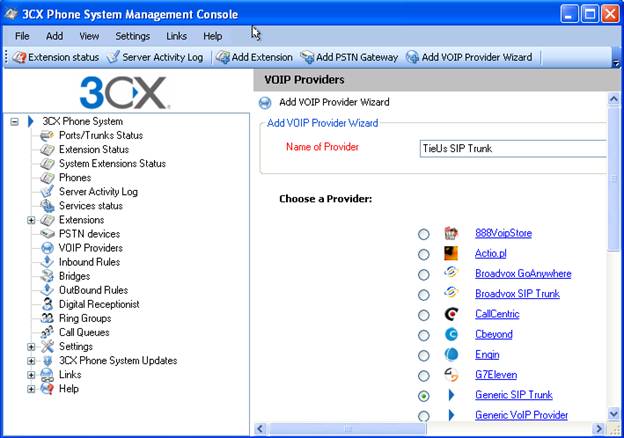Click the System Extensions Status icon
This screenshot has width=624, height=438.
[47, 164]
